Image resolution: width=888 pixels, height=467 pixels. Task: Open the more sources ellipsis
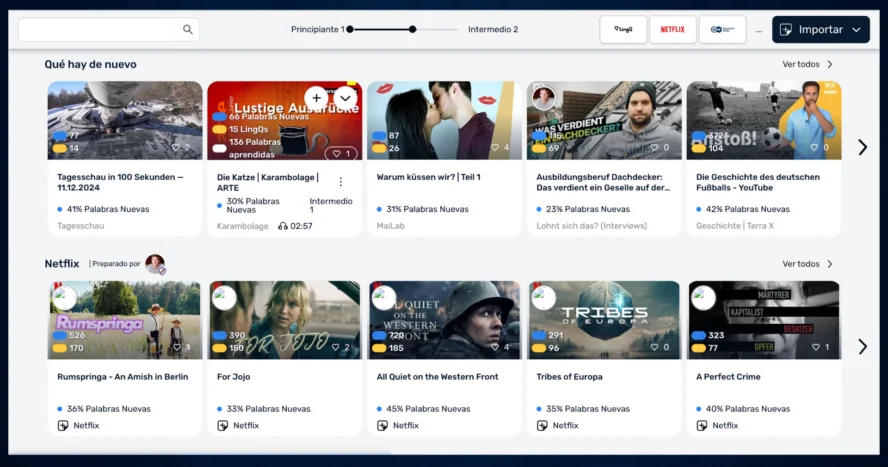759,31
